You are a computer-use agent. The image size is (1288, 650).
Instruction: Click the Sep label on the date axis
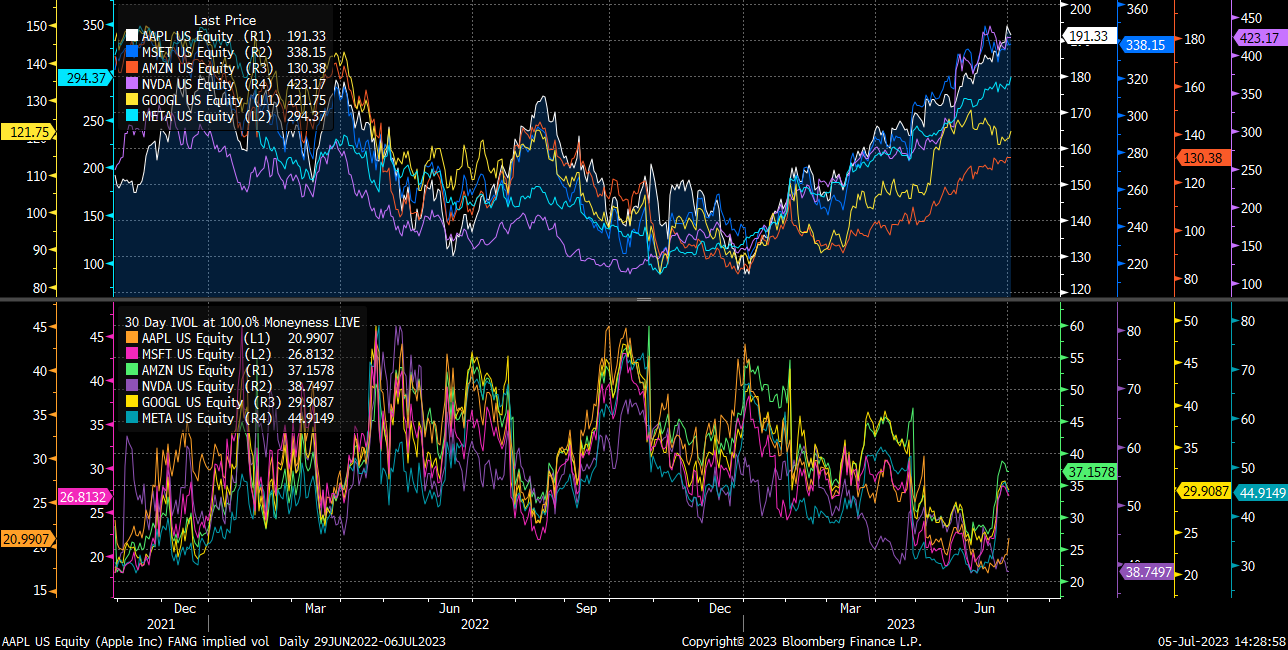tap(586, 608)
